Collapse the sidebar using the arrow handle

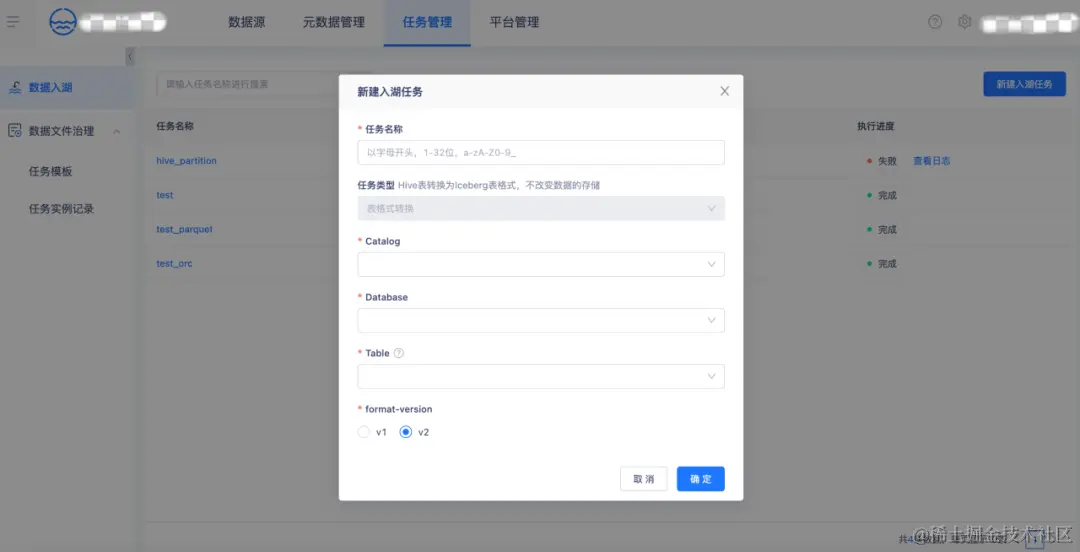coord(129,57)
